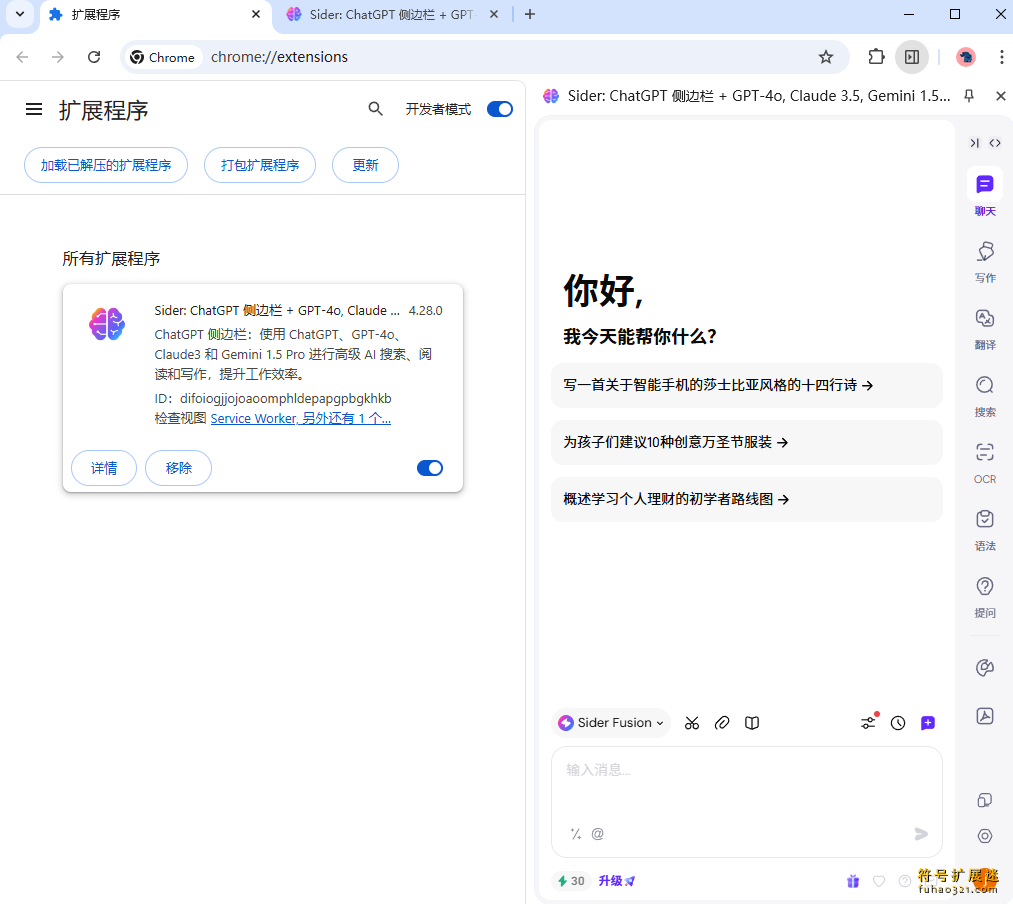Open the 翻译 translate tool
1013x904 pixels.
(985, 328)
